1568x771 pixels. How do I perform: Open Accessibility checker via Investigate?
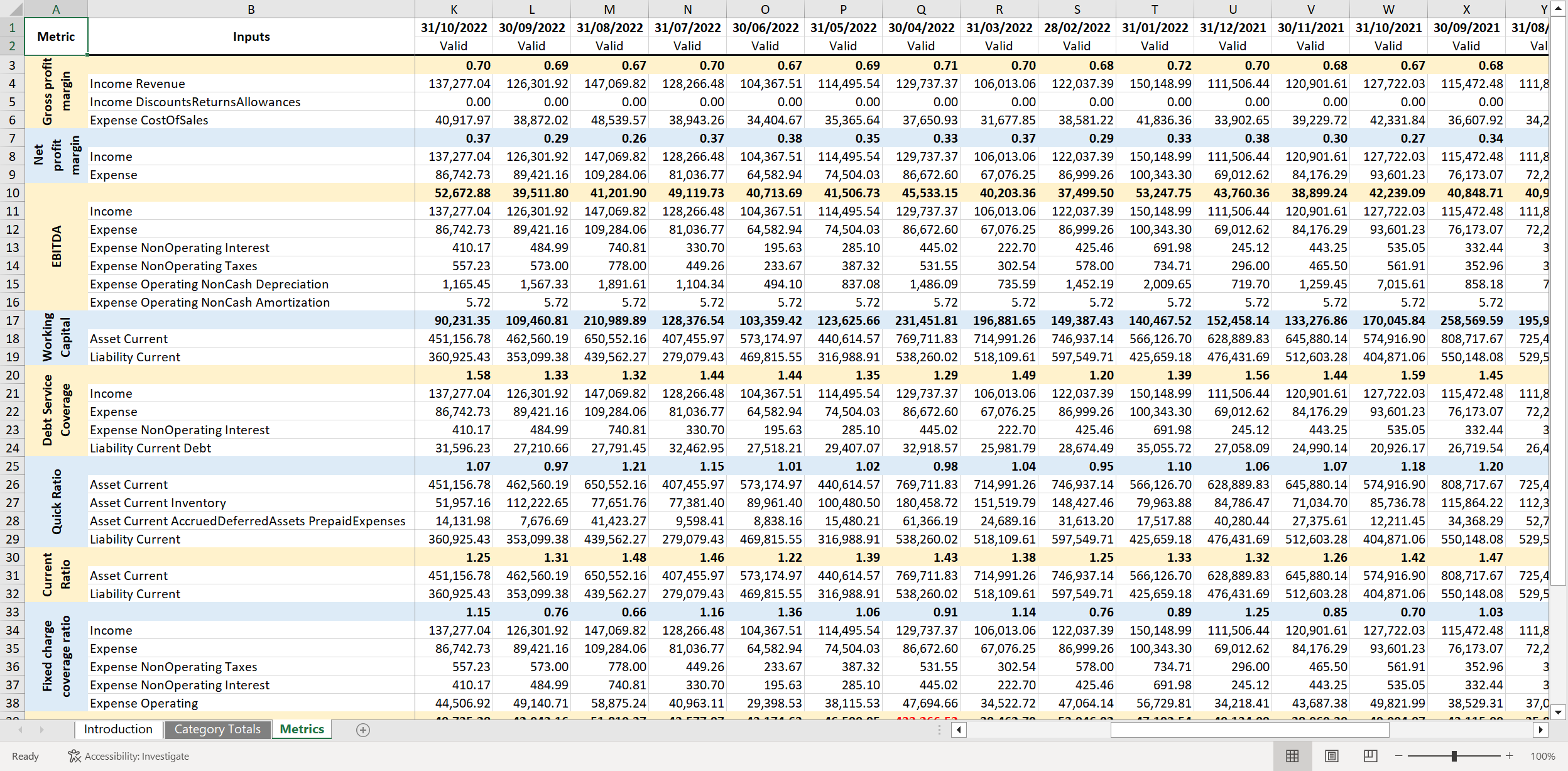129,756
